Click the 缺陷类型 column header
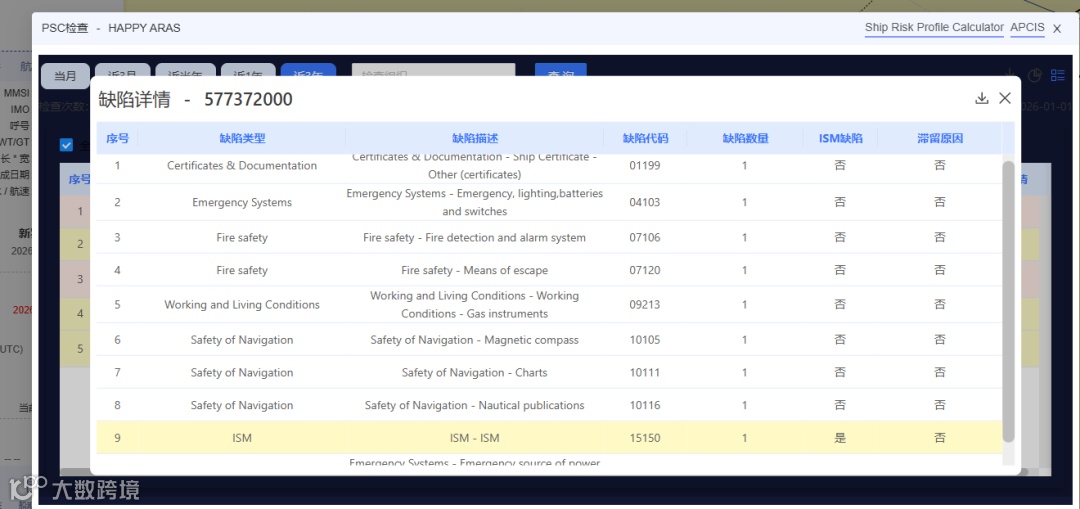 pyautogui.click(x=242, y=139)
